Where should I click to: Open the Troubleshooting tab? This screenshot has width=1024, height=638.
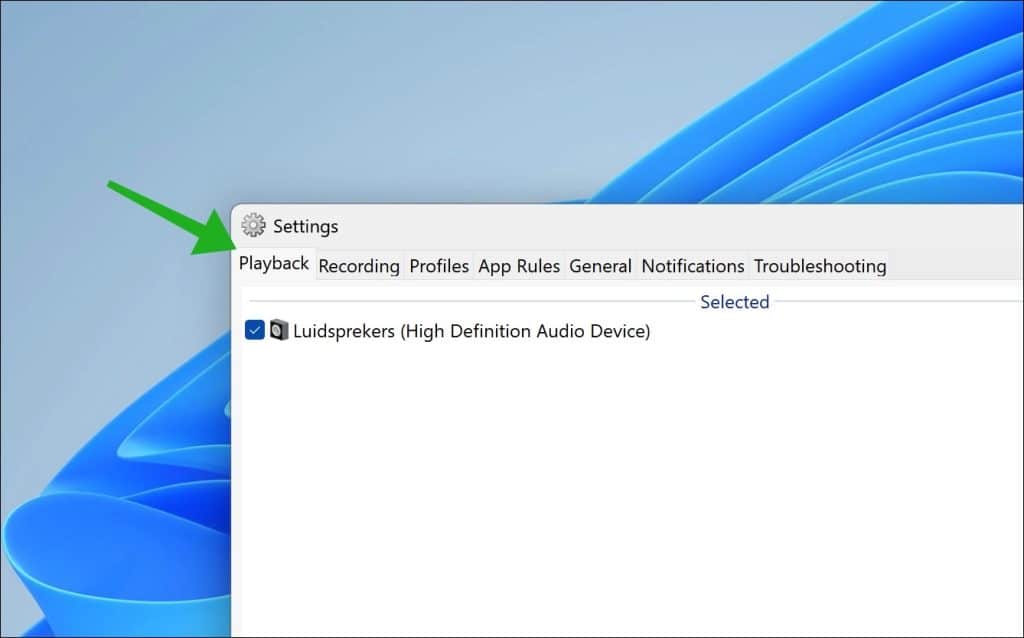tap(820, 266)
